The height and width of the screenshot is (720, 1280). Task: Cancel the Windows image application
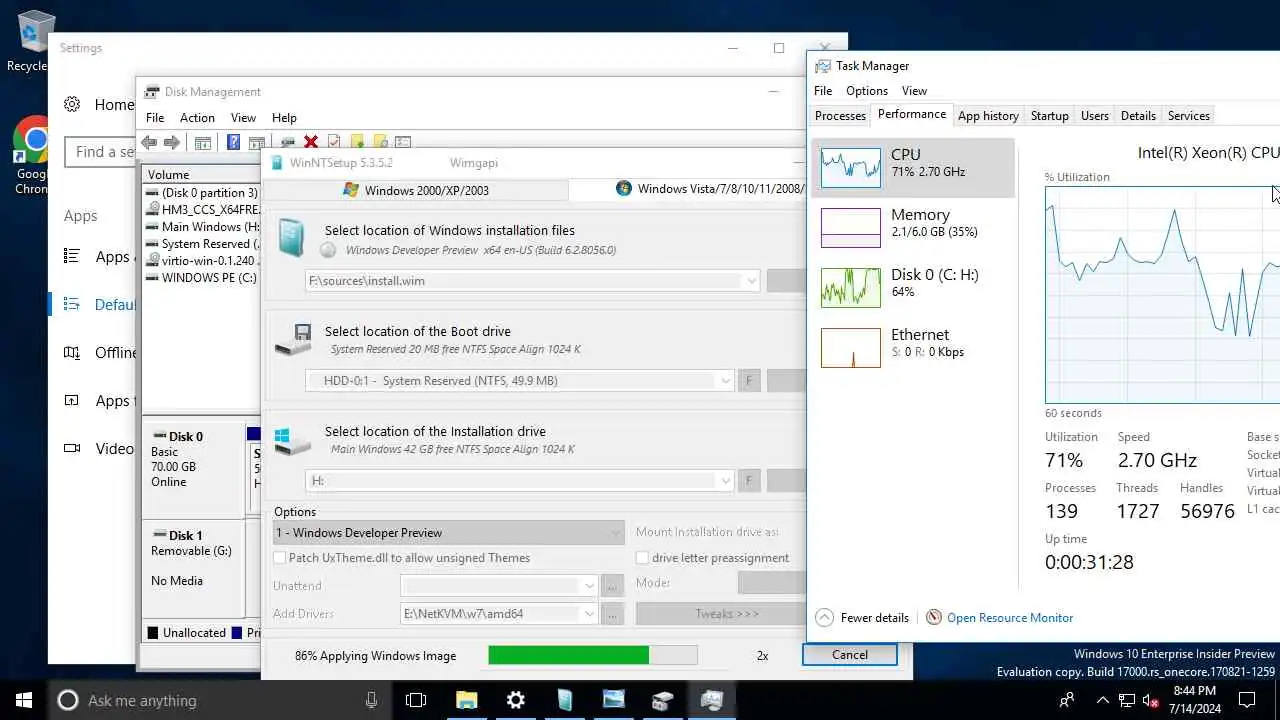pyautogui.click(x=849, y=655)
